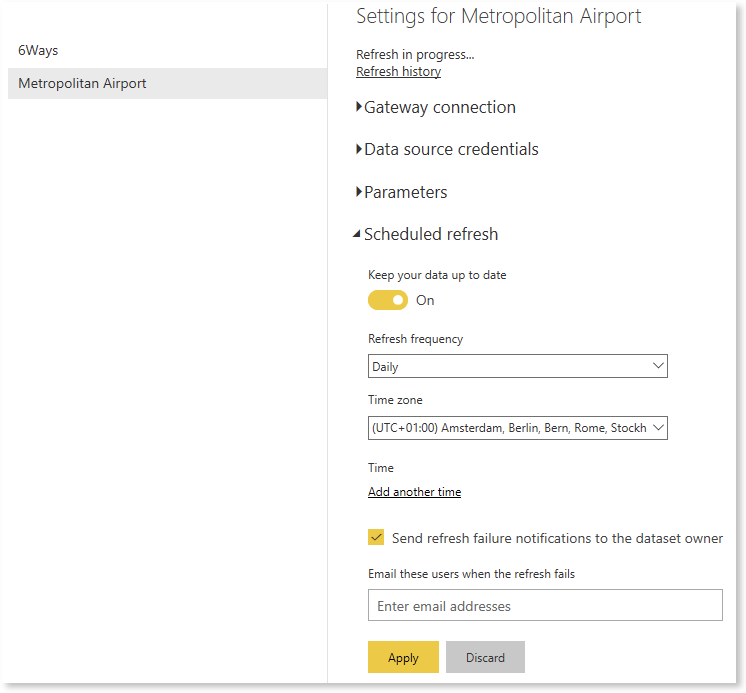Screen dimensions: 746x693
Task: Collapse the Scheduled refresh heading text
Action: 431,234
